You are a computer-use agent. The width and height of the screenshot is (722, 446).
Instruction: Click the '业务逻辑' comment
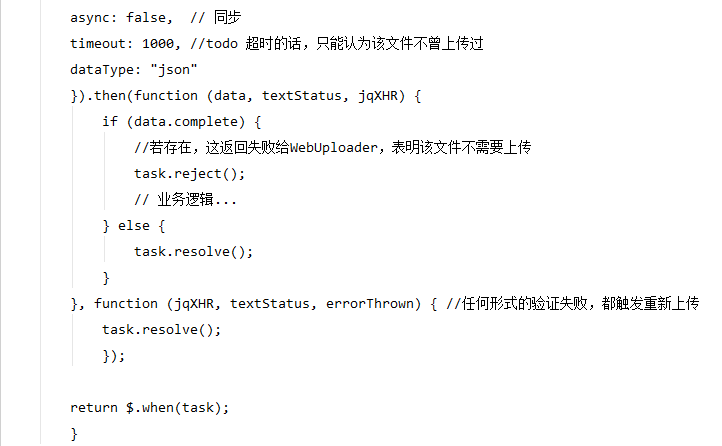coord(185,200)
